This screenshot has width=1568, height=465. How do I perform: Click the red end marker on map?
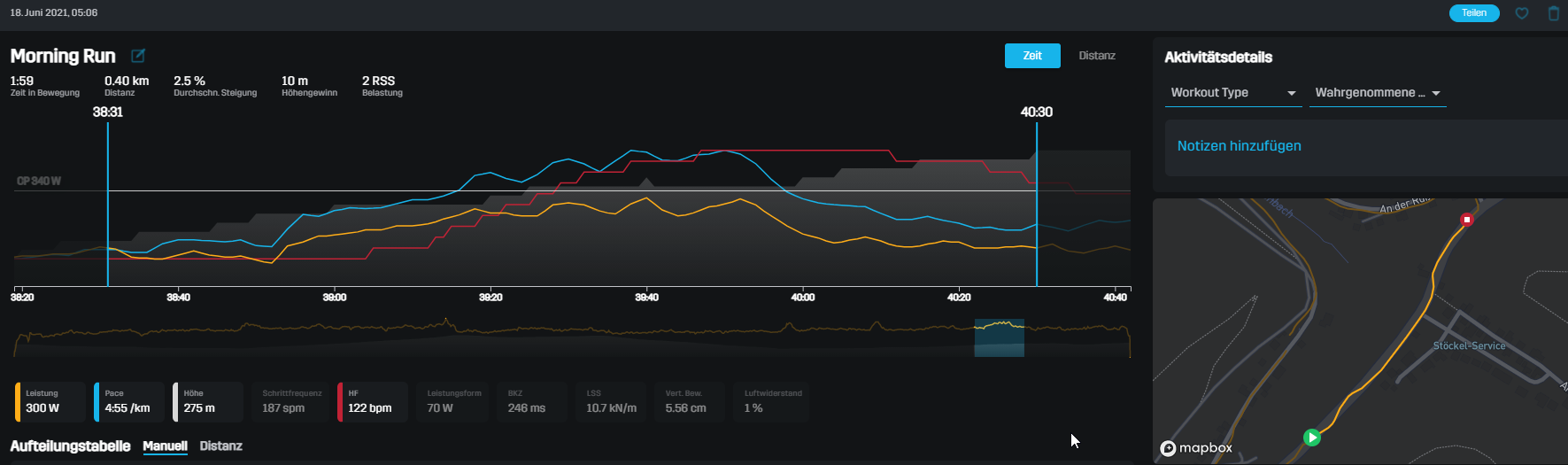[x=1466, y=220]
